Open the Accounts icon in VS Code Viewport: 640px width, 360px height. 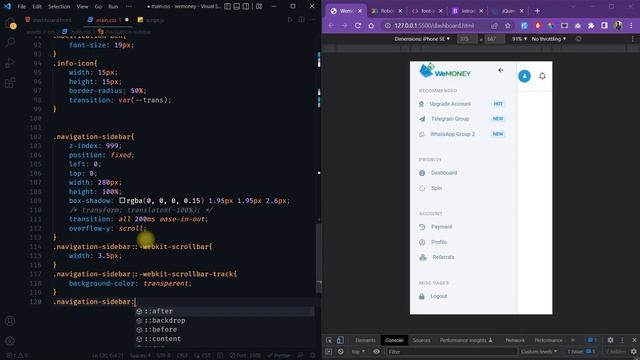click(10, 321)
